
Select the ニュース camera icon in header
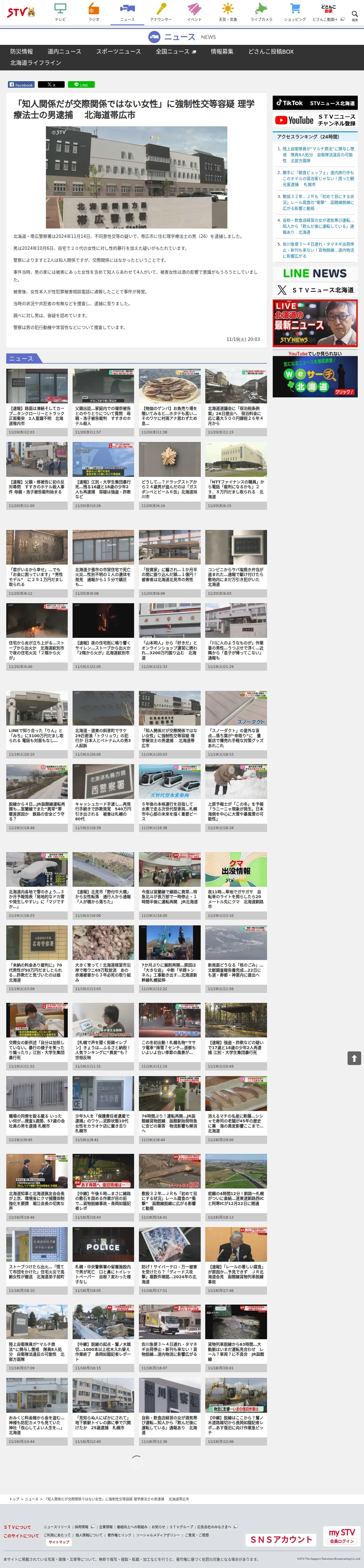(127, 12)
